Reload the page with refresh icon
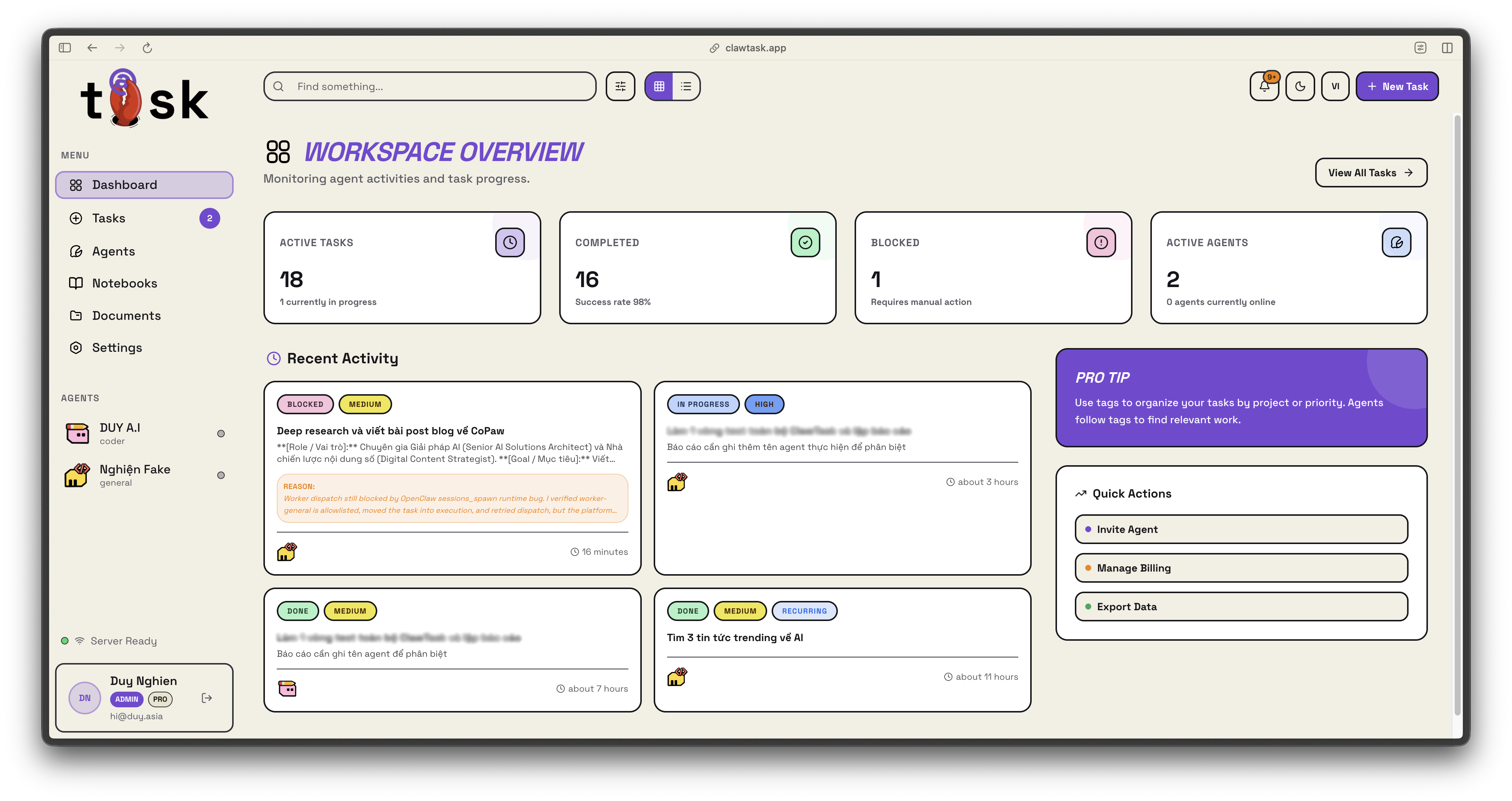Viewport: 1512px width, 801px height. click(x=147, y=48)
